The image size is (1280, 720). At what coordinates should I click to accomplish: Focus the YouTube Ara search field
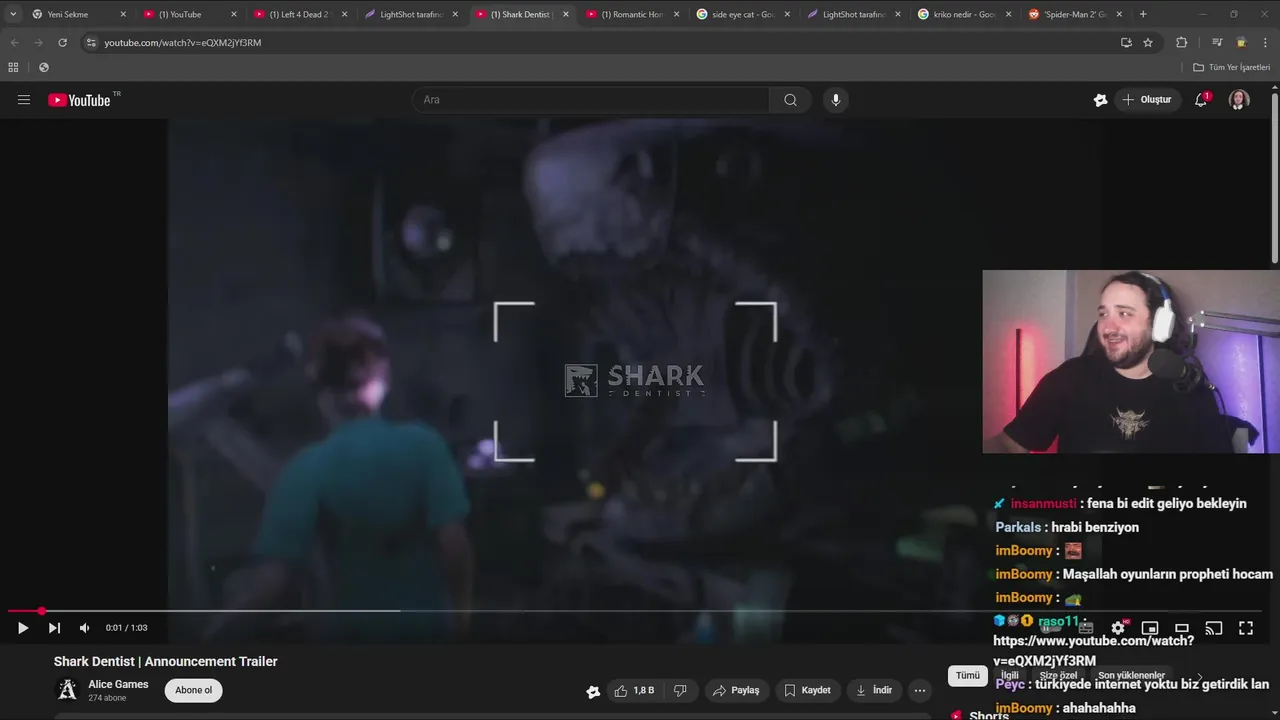pos(590,100)
